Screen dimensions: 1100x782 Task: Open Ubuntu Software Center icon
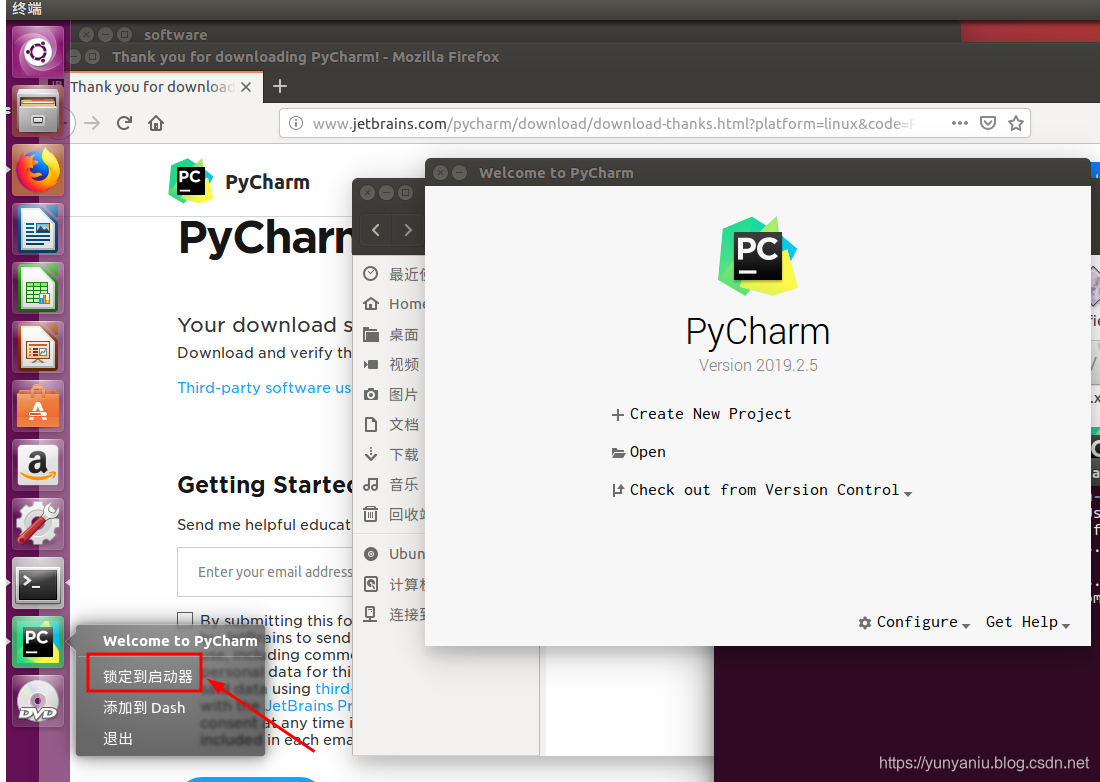pyautogui.click(x=38, y=406)
